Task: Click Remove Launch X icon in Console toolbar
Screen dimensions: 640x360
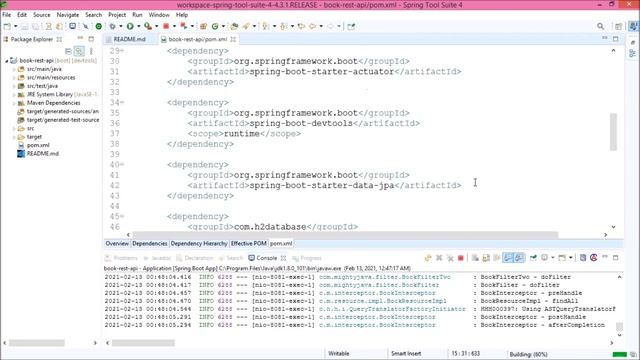Action: pyautogui.click(x=439, y=258)
